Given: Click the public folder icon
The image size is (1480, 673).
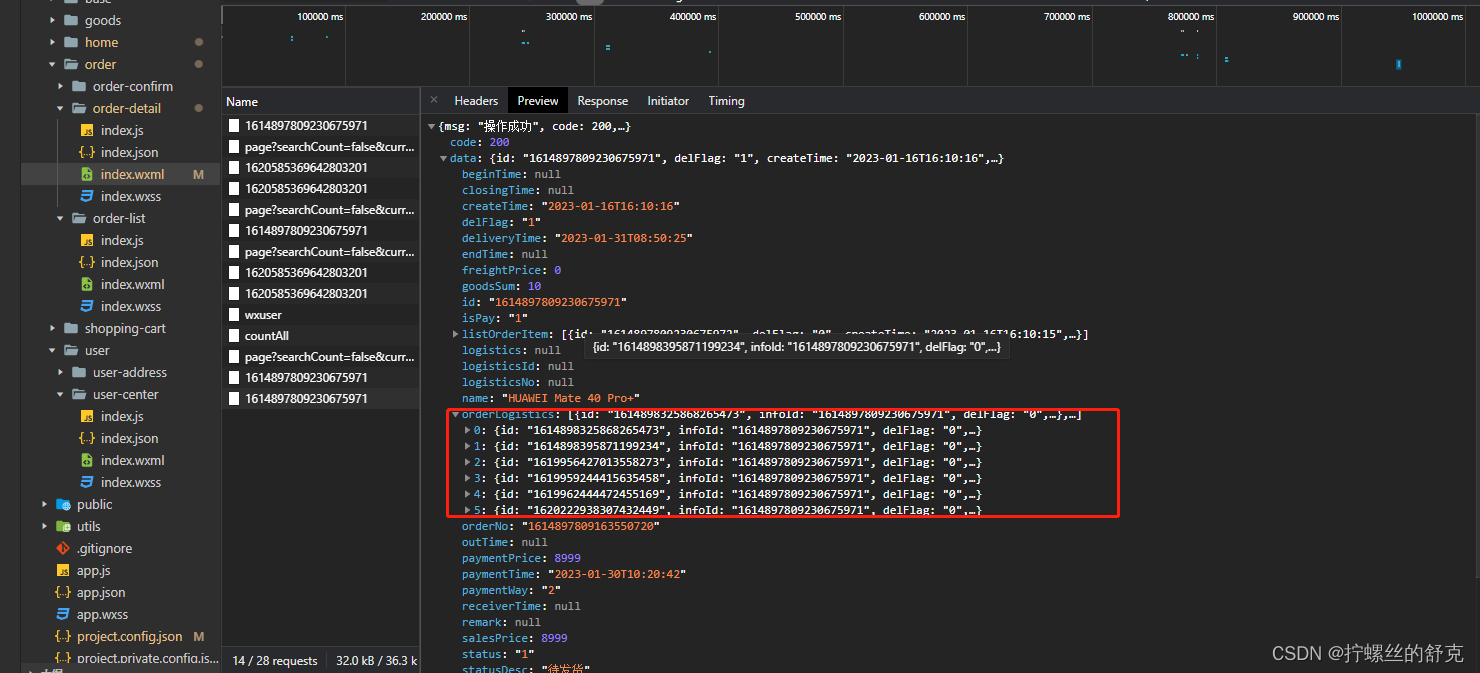Looking at the screenshot, I should click(63, 504).
